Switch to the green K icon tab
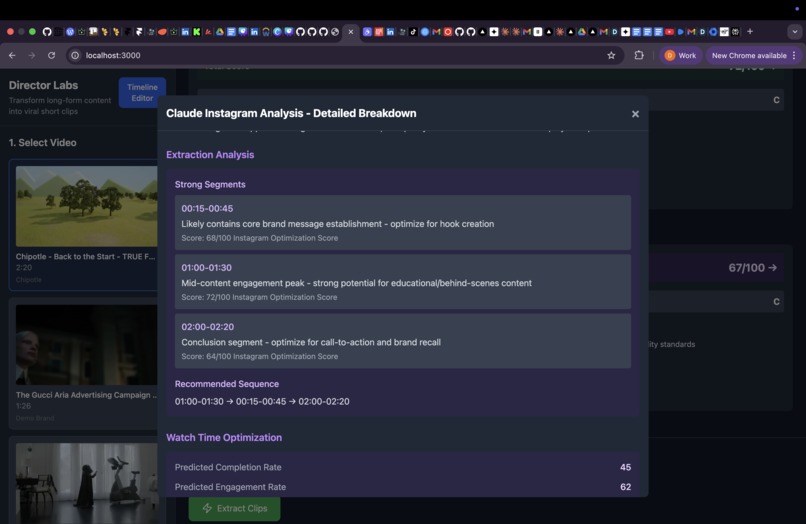The image size is (806, 524). coord(196,32)
